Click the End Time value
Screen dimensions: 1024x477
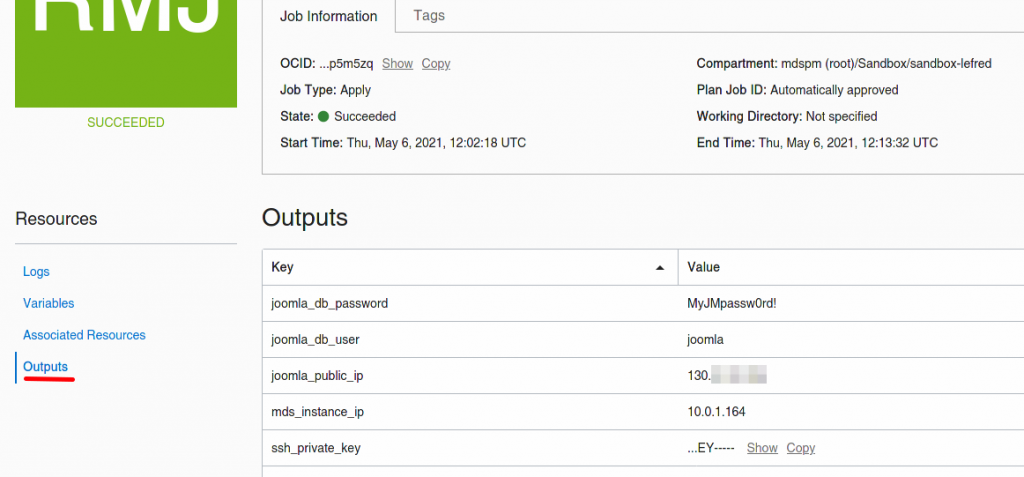(x=848, y=142)
